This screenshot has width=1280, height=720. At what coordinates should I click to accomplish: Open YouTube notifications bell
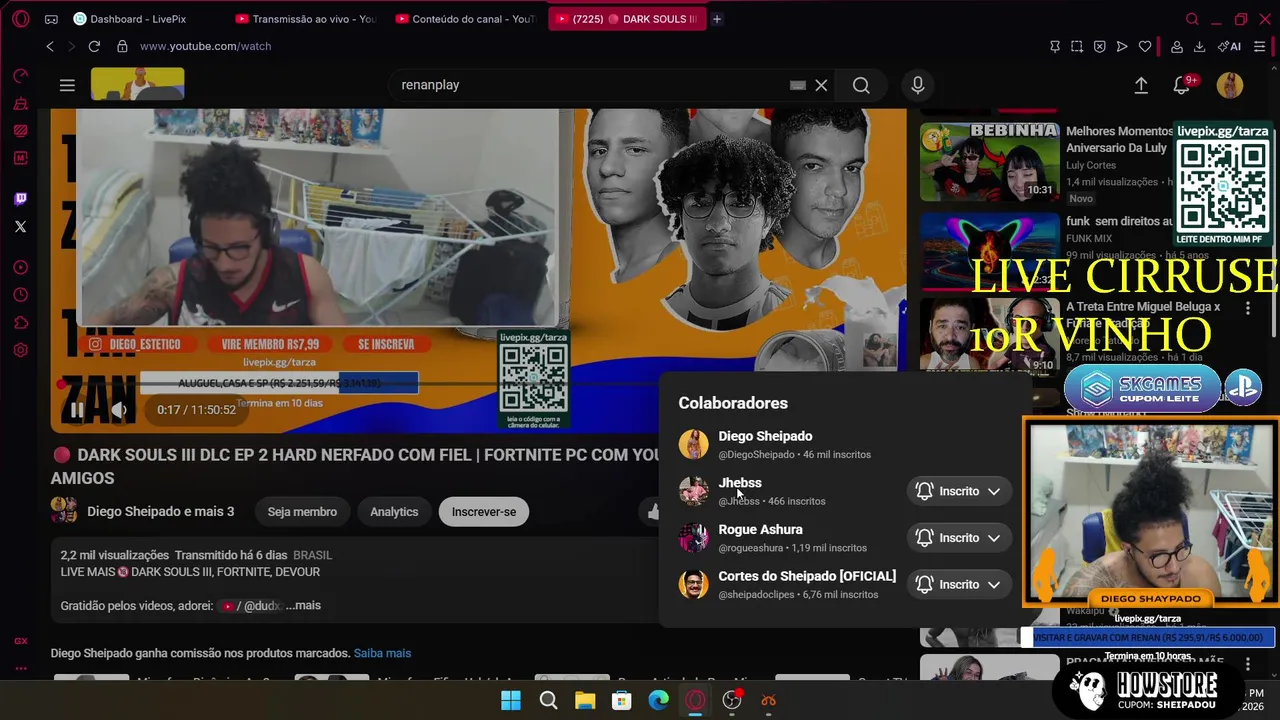pyautogui.click(x=1182, y=86)
